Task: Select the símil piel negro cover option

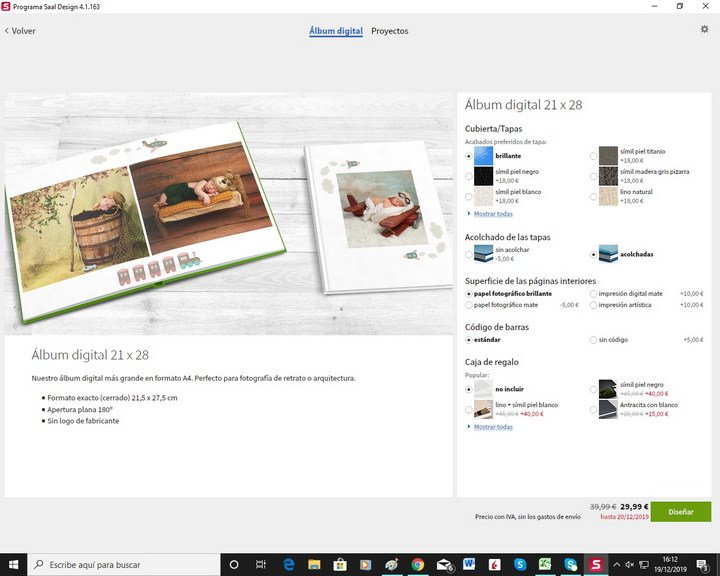Action: click(470, 176)
